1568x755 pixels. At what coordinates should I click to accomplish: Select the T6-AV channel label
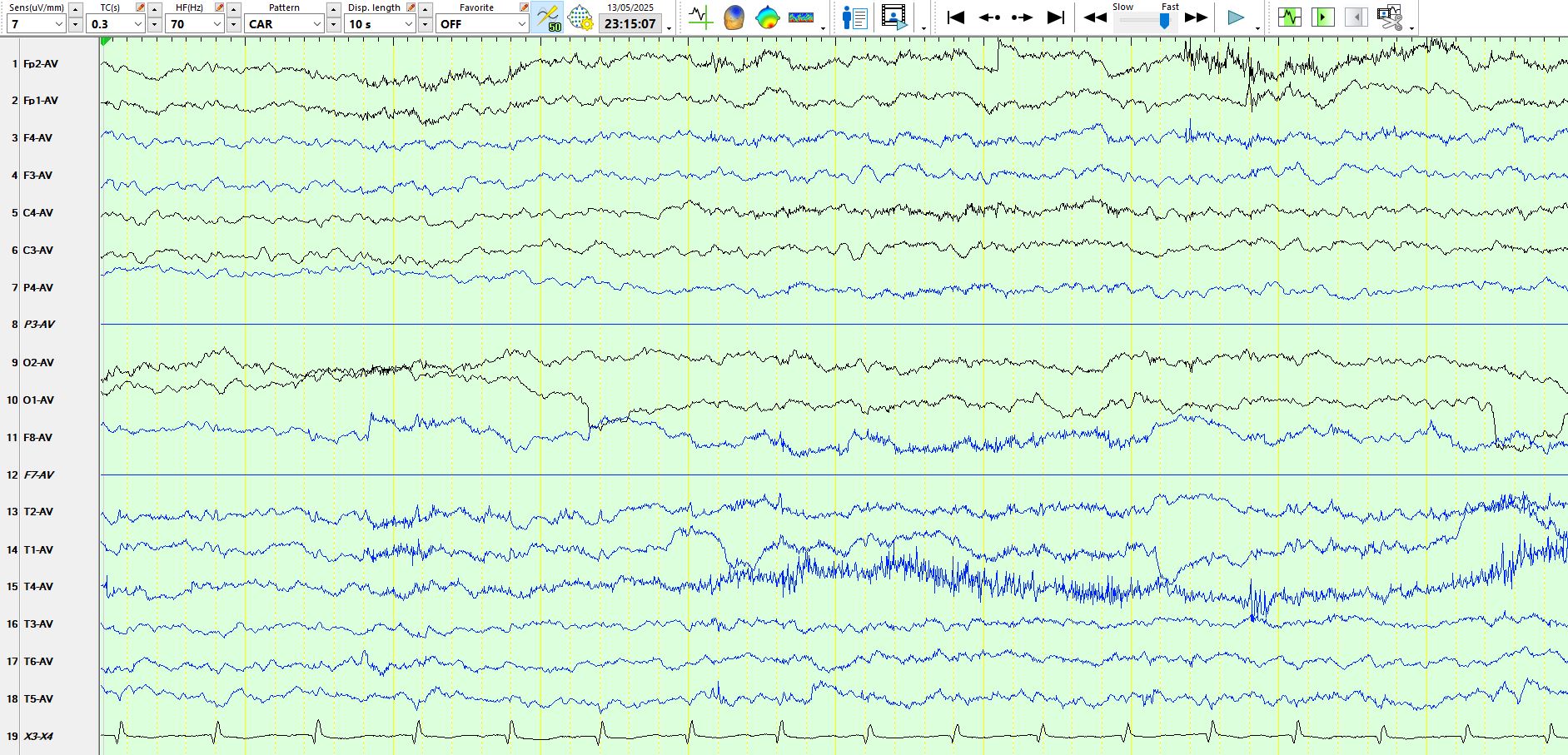click(x=38, y=661)
